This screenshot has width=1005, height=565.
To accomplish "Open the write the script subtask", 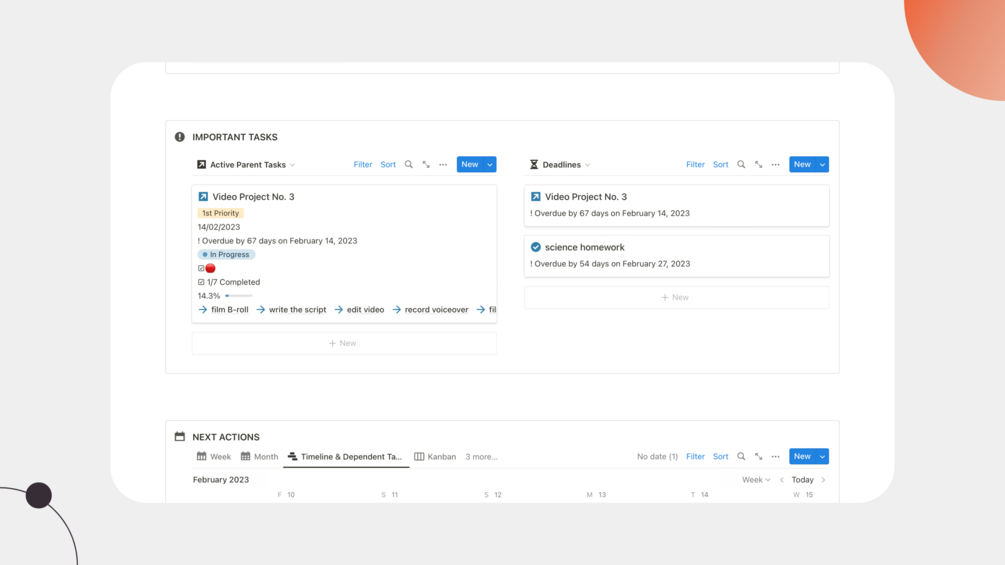I will (x=291, y=309).
